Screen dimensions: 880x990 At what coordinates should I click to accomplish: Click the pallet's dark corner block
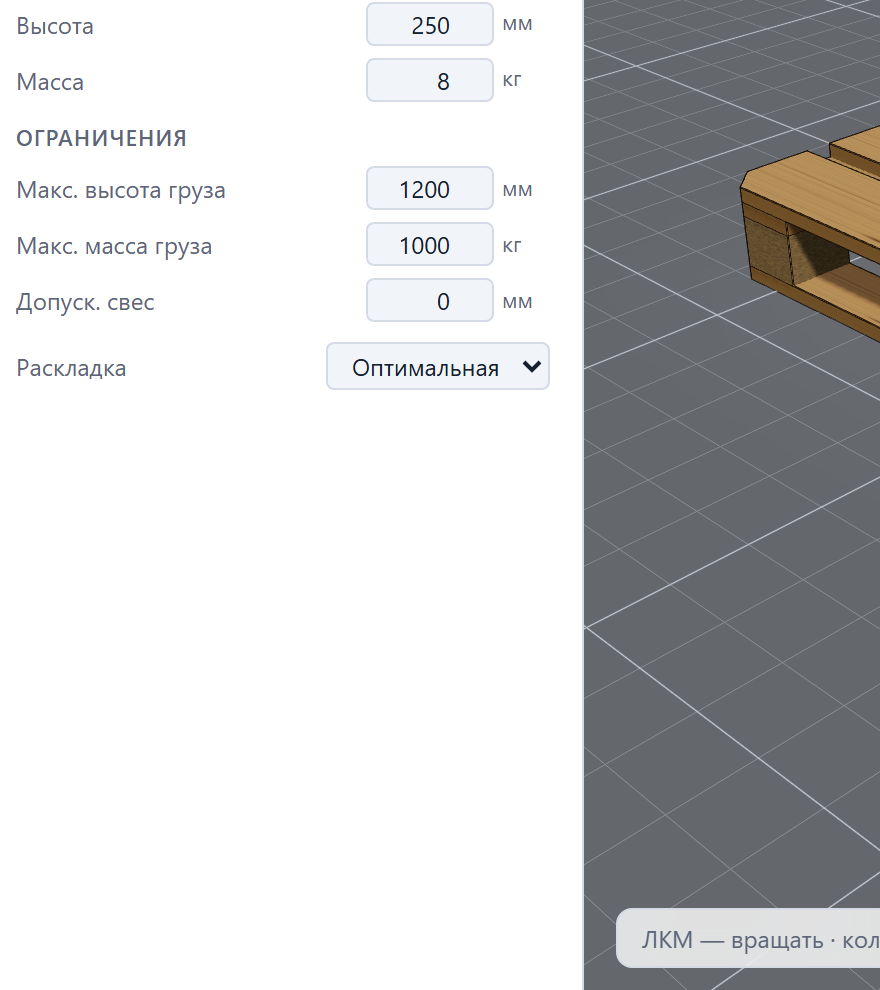pos(771,253)
